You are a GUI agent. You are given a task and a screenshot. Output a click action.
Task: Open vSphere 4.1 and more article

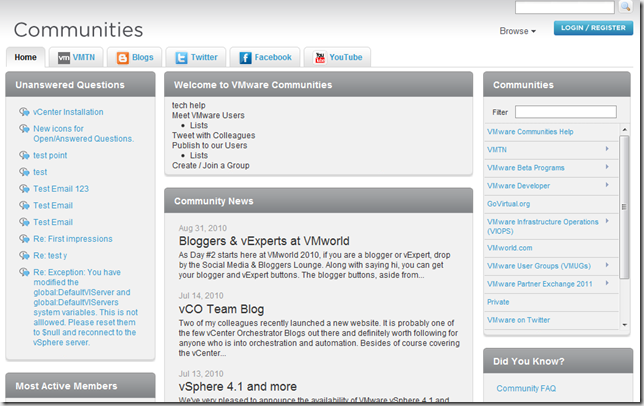pyautogui.click(x=237, y=386)
